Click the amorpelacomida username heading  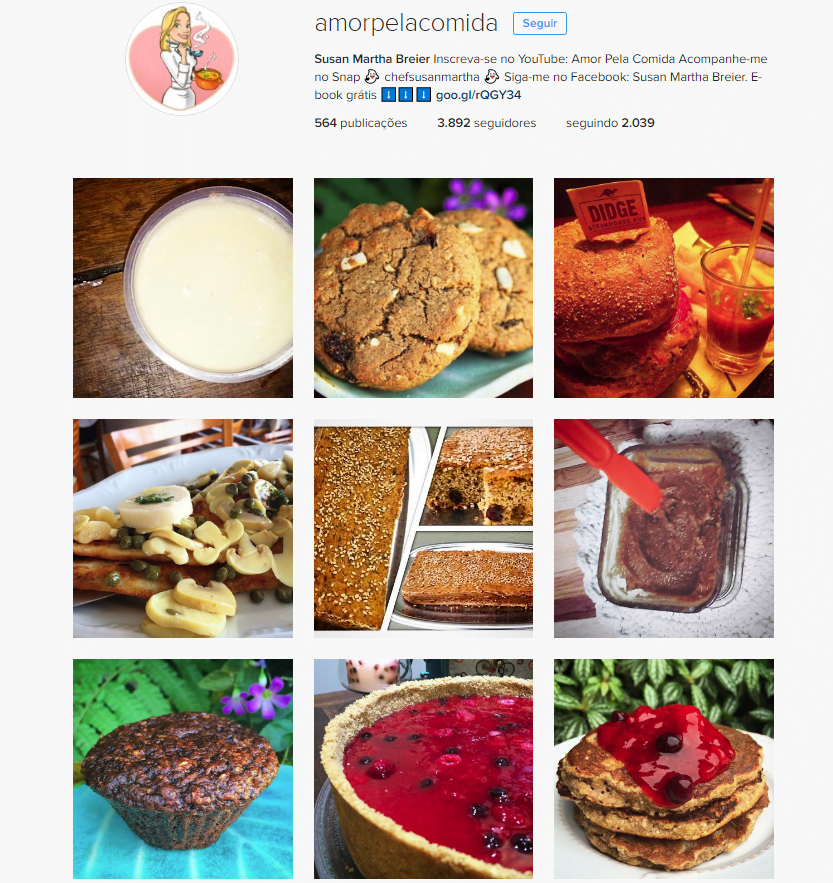pyautogui.click(x=406, y=24)
